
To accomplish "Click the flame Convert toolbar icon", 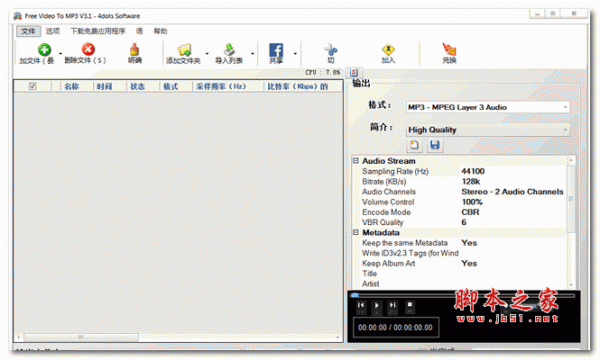I will [449, 50].
